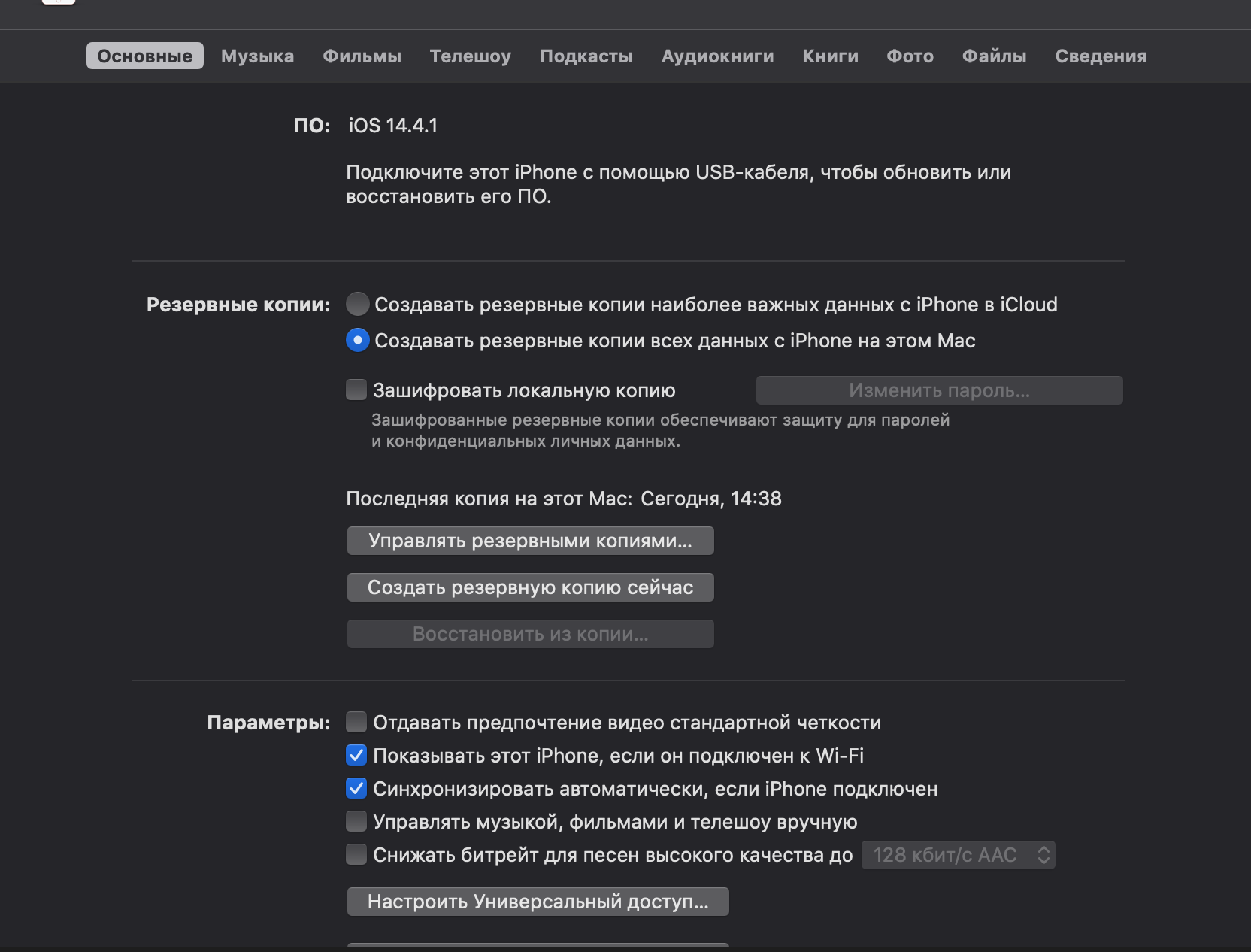Viewport: 1251px width, 952px height.
Task: Toggle standard definition video preference checkbox
Action: 356,722
